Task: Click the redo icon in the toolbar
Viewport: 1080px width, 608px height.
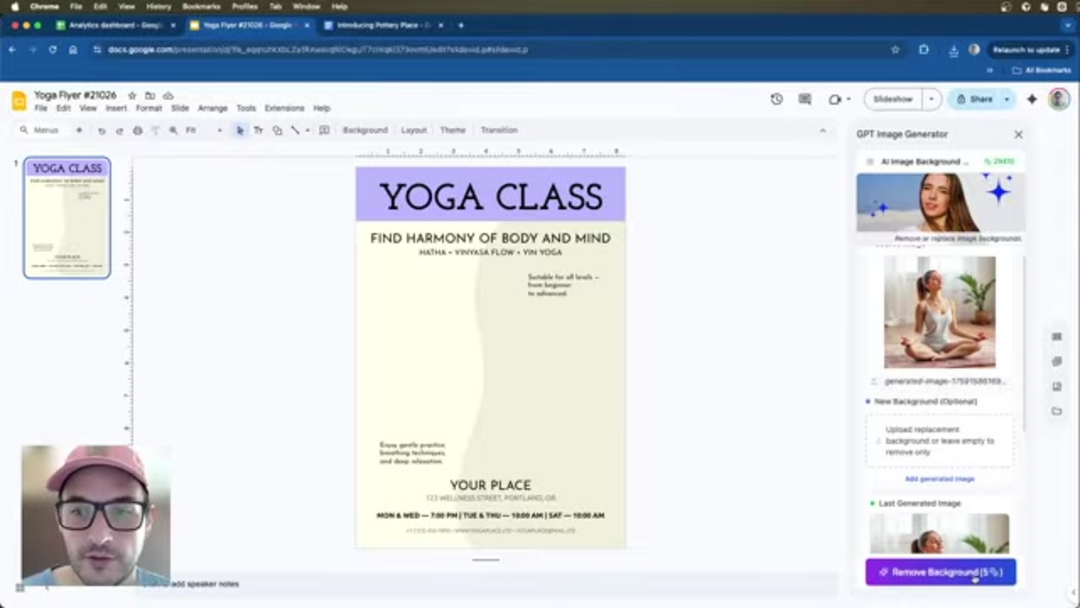Action: click(x=122, y=130)
